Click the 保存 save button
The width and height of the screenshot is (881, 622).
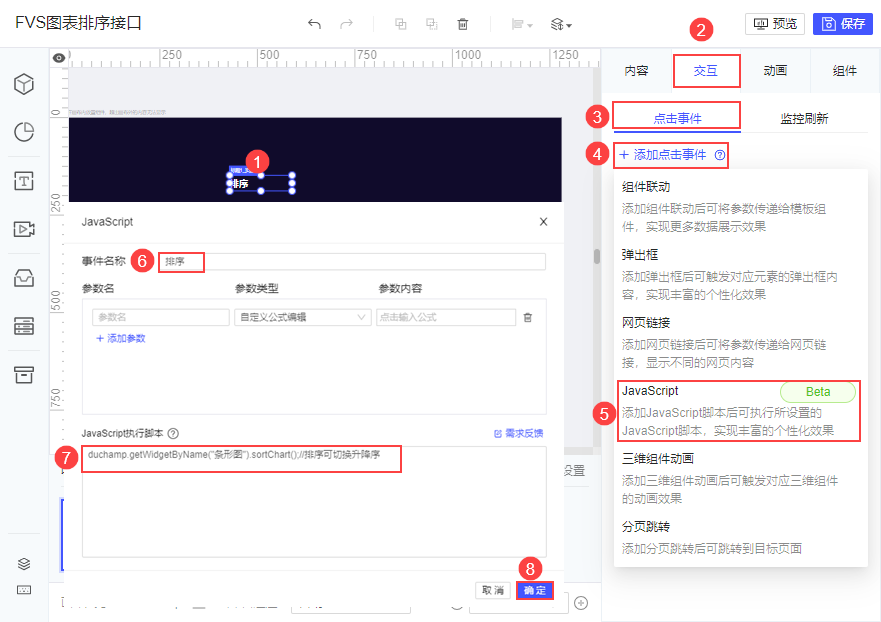pos(843,24)
